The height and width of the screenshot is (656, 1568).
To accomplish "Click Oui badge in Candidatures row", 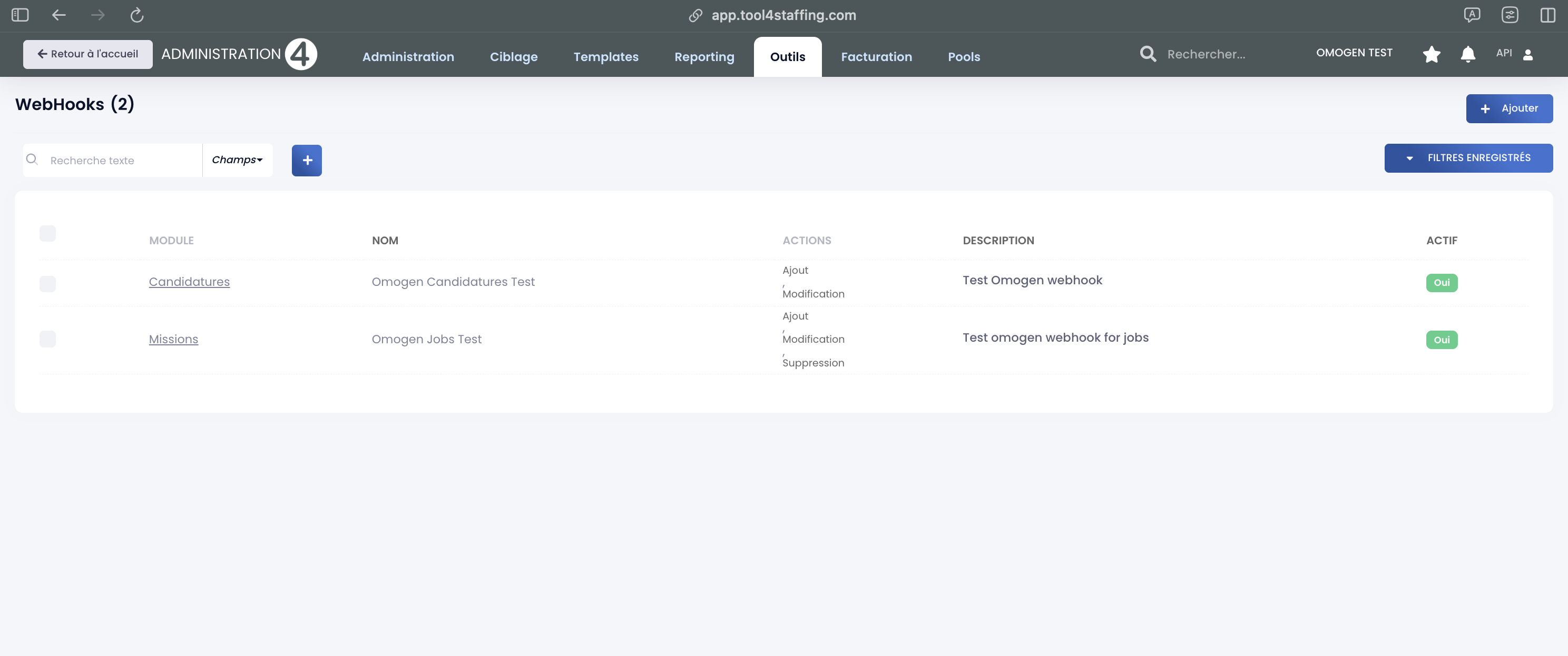I will pyautogui.click(x=1442, y=283).
